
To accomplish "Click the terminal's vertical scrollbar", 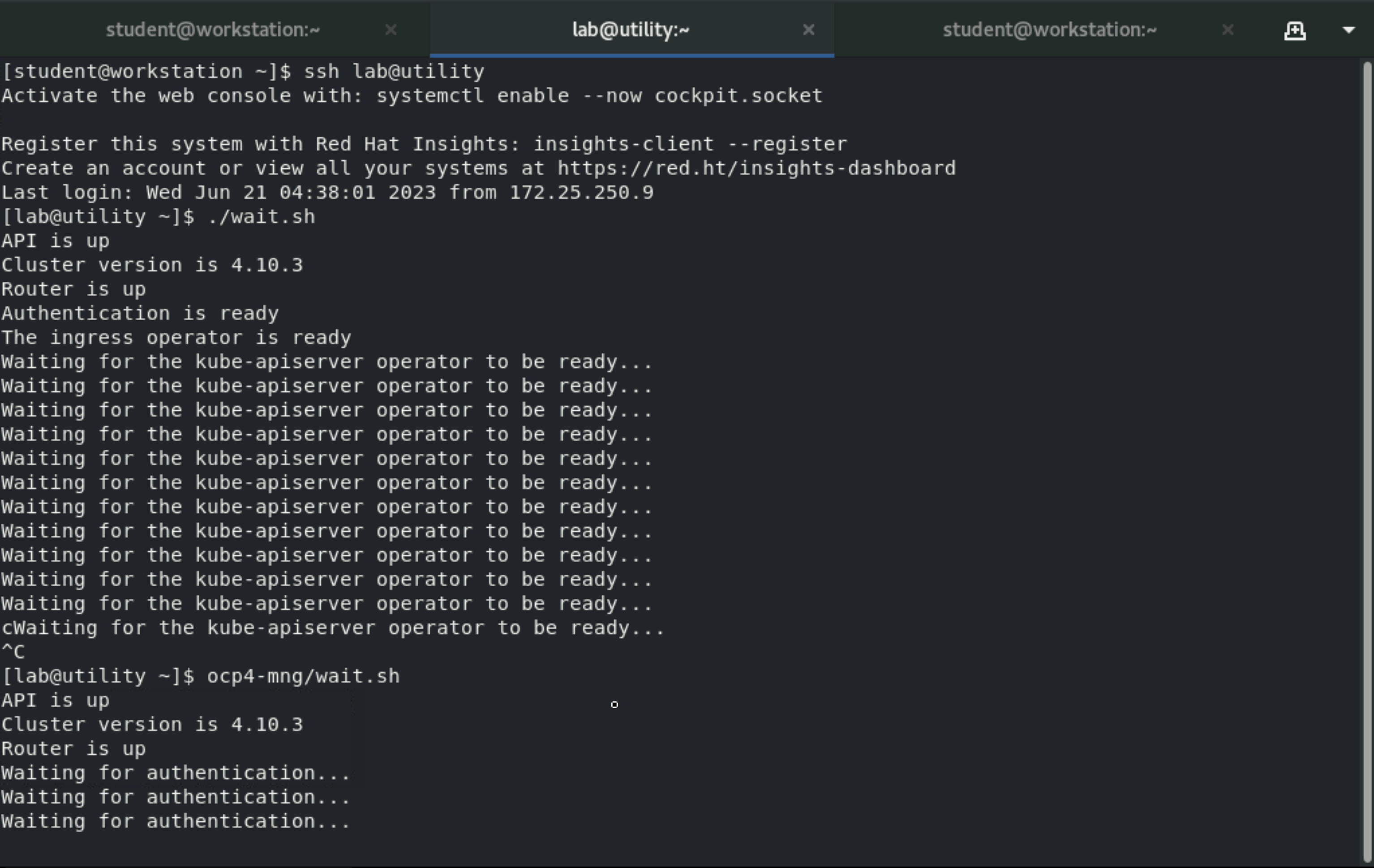I will (1366, 456).
